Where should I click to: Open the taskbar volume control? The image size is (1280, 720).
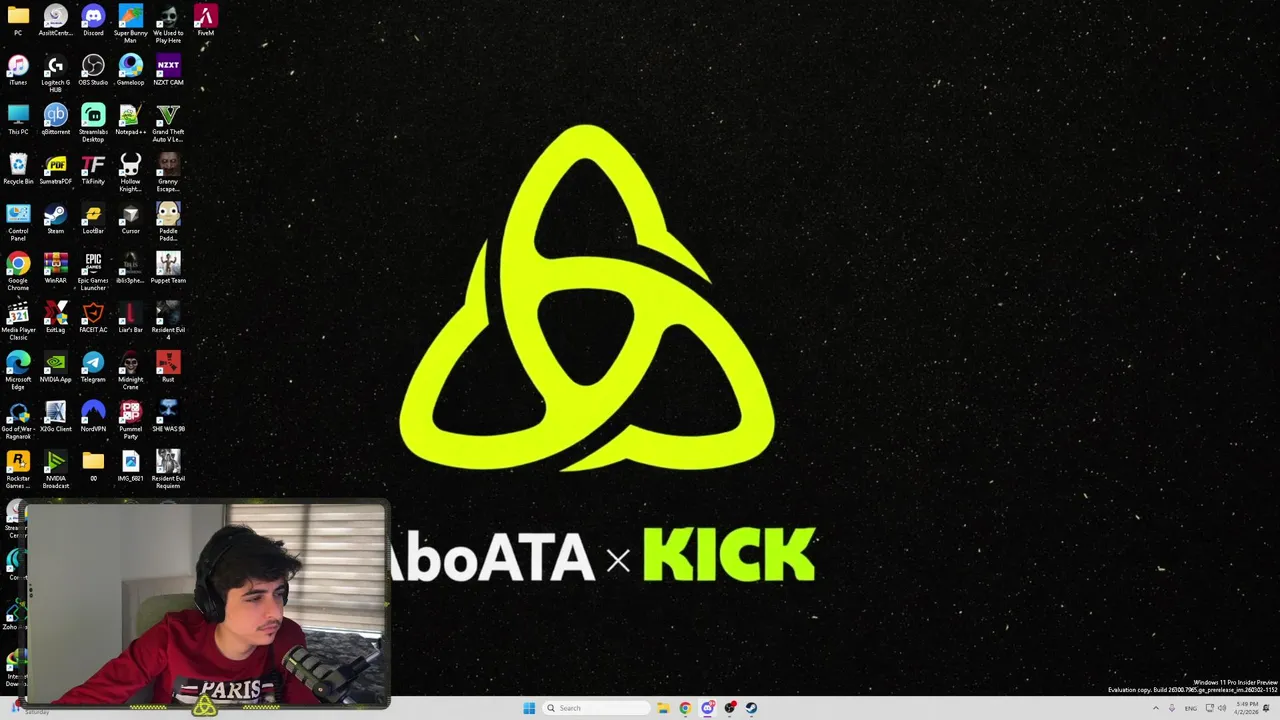pyautogui.click(x=1222, y=708)
